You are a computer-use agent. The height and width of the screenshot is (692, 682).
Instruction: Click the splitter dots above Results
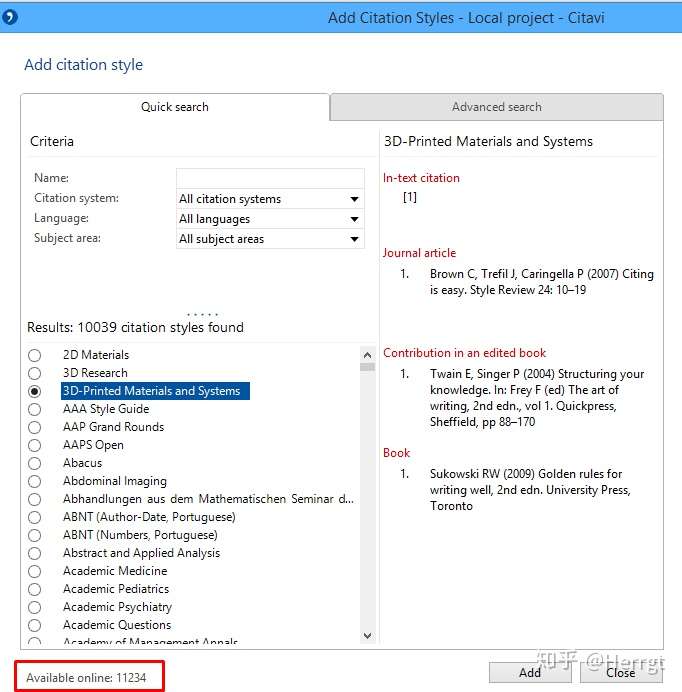(202, 314)
